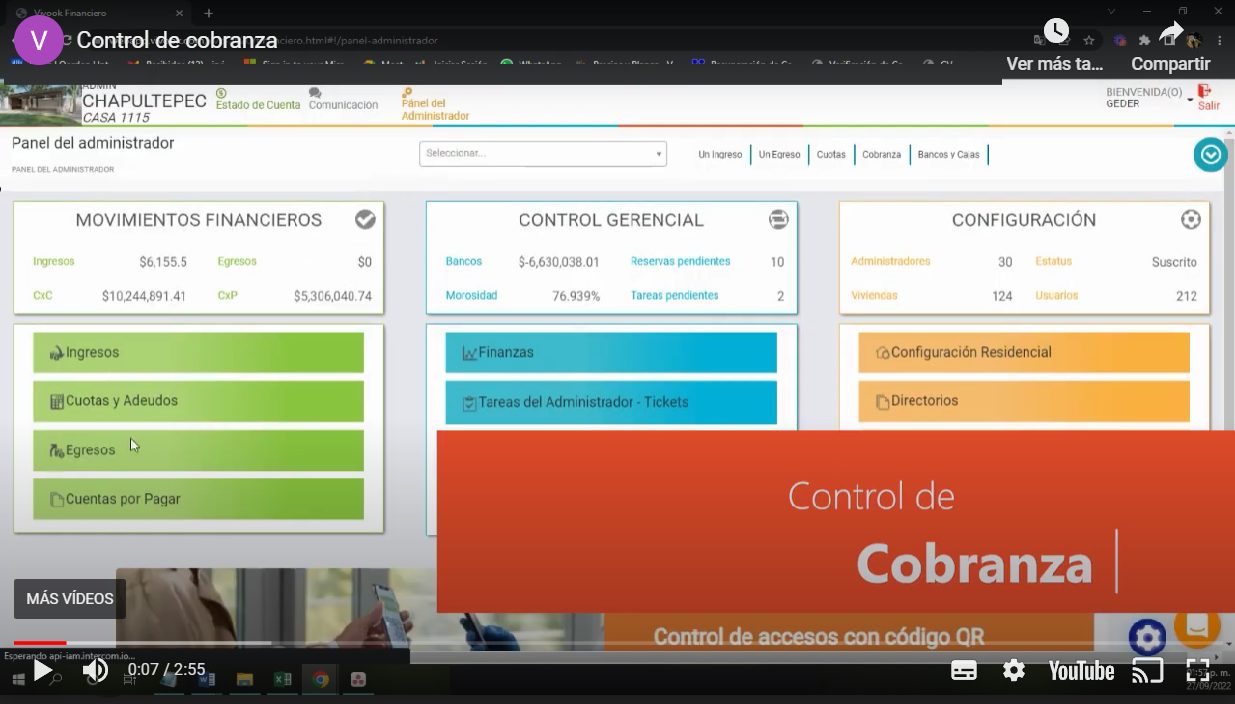The width and height of the screenshot is (1235, 704).
Task: Open Configuración Residencial button
Action: 1024,353
